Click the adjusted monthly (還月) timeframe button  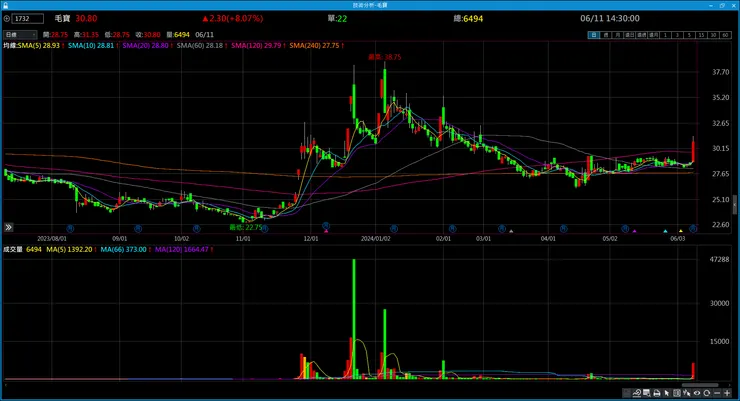coord(653,35)
